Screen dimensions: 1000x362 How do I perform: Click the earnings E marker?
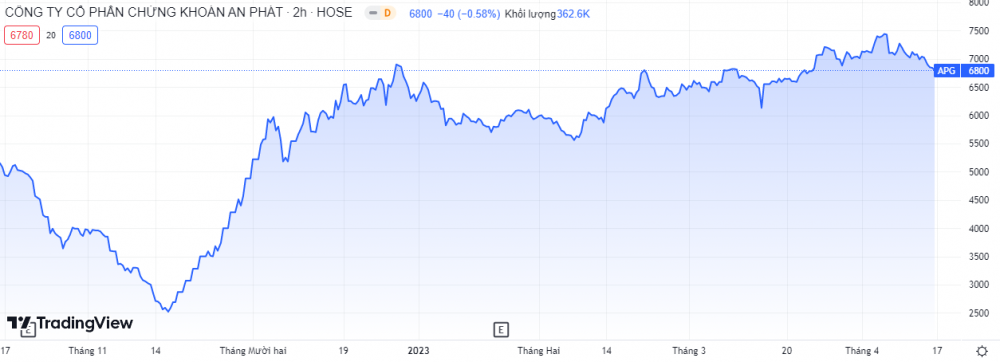coord(501,329)
